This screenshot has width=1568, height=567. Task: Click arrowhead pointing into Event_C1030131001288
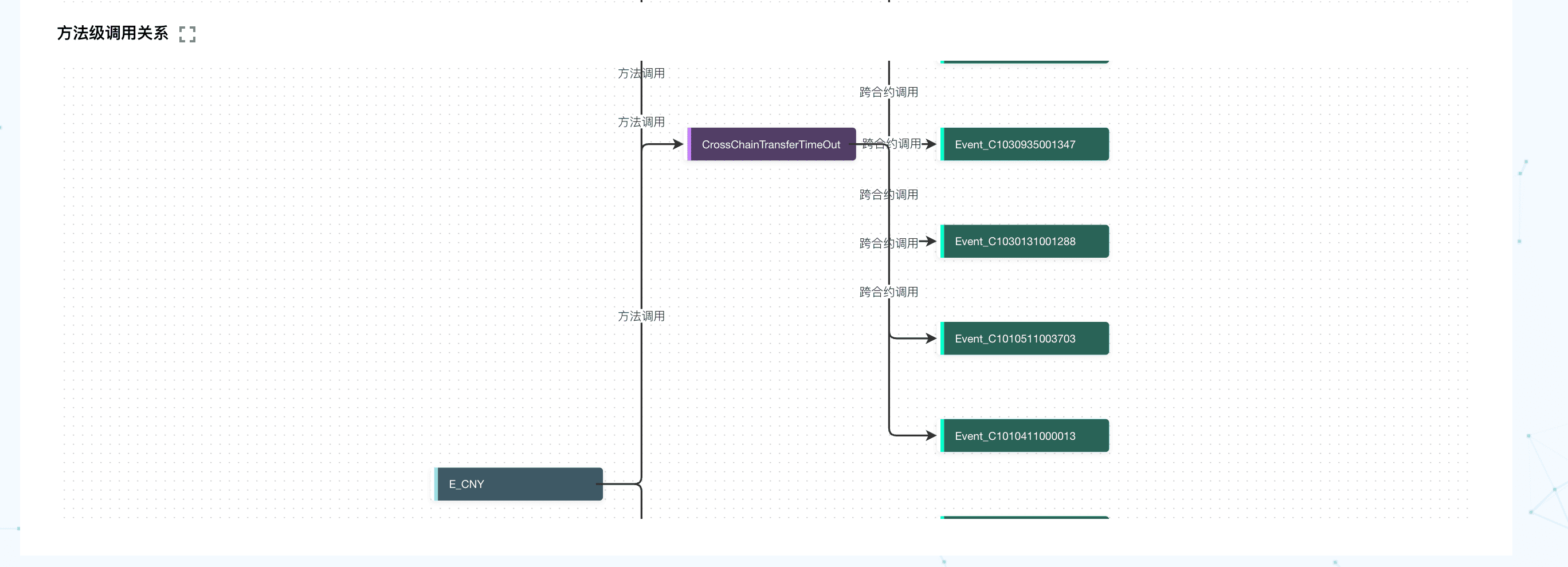(930, 242)
